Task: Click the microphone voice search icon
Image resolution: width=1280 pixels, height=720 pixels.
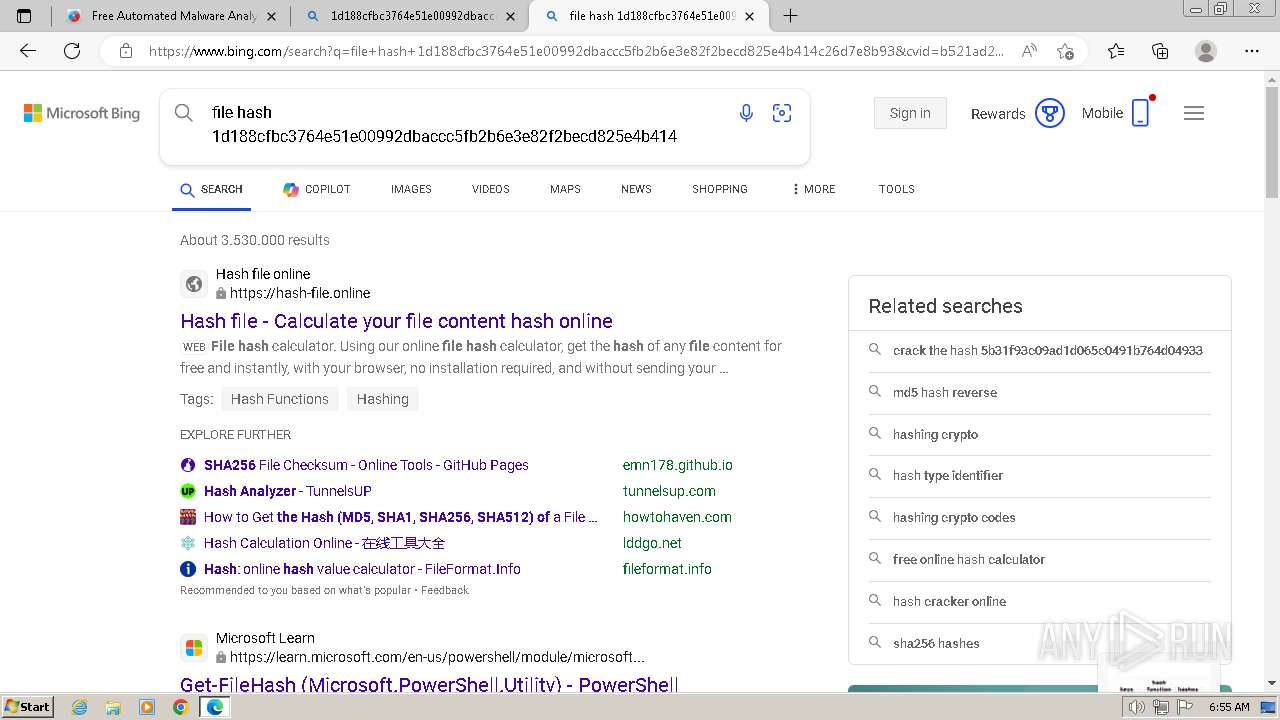Action: [x=746, y=113]
